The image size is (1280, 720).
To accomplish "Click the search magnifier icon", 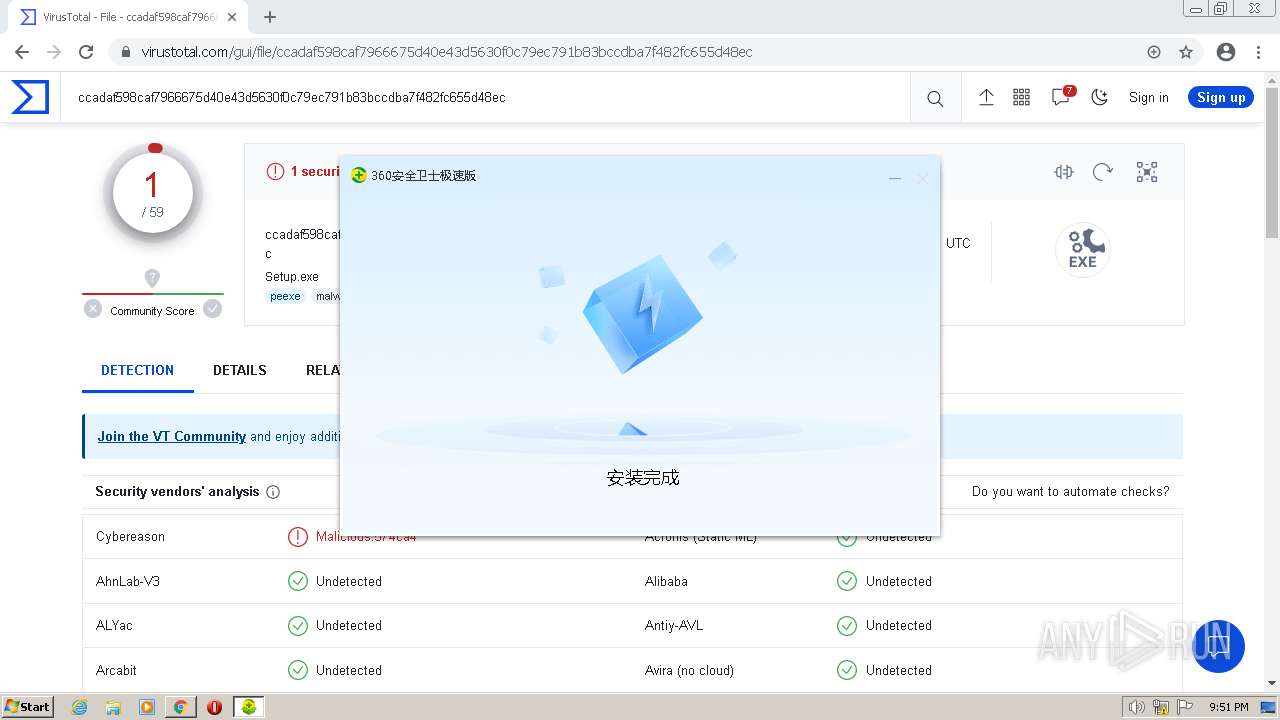I will pyautogui.click(x=935, y=98).
